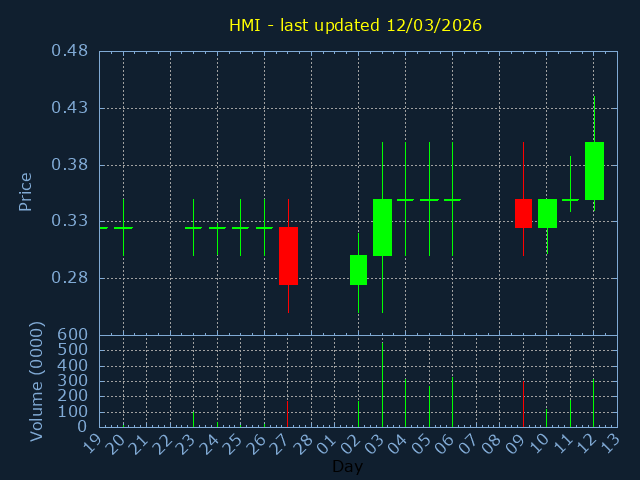Click the day 19 tick on the x-axis
The height and width of the screenshot is (480, 640).
pyautogui.click(x=93, y=441)
